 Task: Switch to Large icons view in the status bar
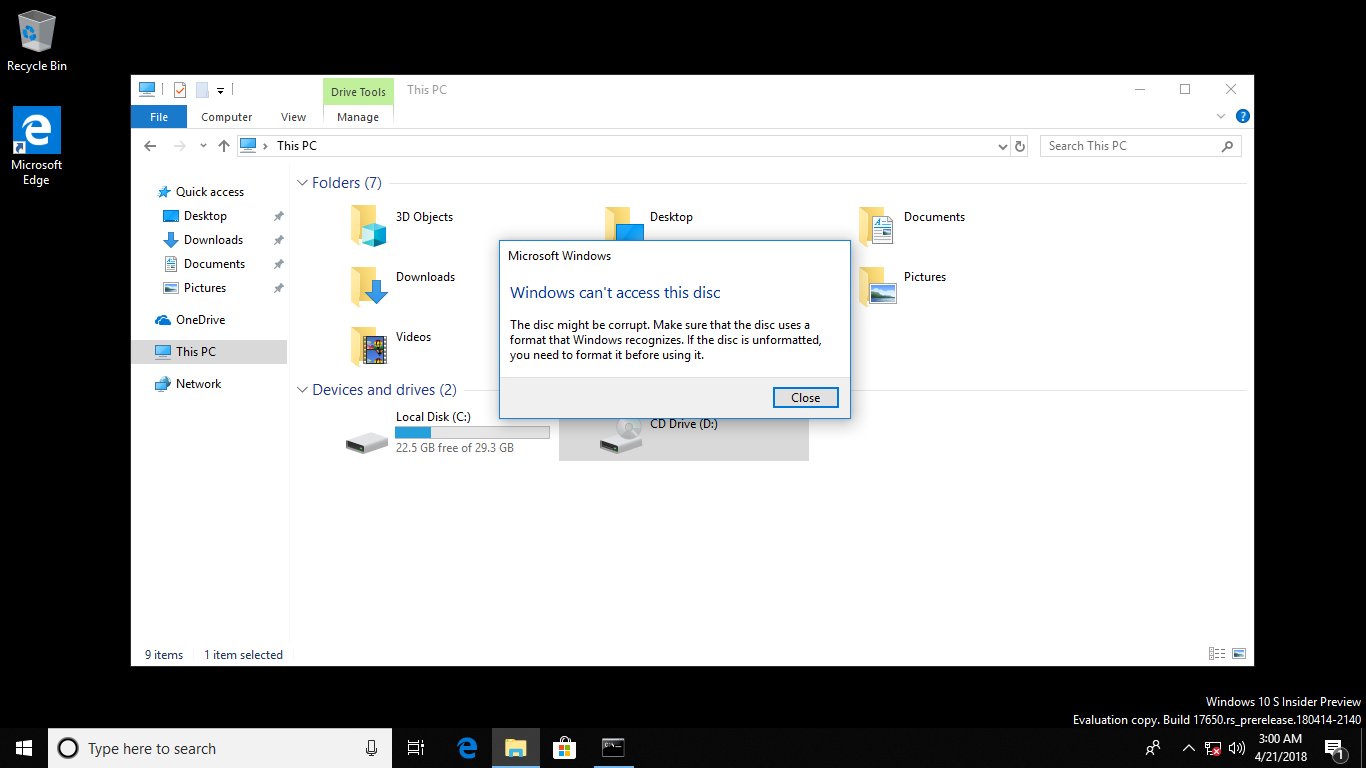click(x=1239, y=654)
